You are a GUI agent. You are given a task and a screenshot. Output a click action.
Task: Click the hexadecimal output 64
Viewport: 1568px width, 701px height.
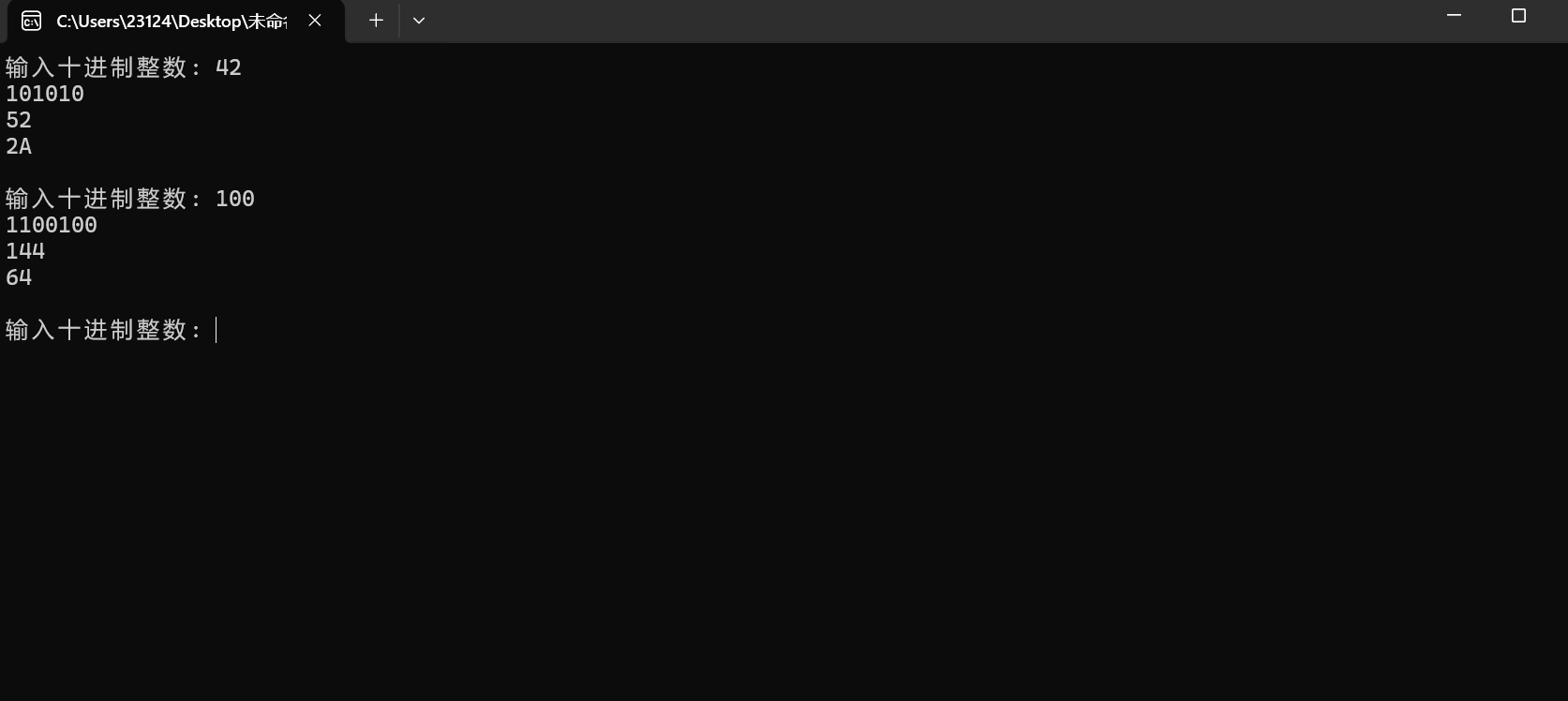19,277
